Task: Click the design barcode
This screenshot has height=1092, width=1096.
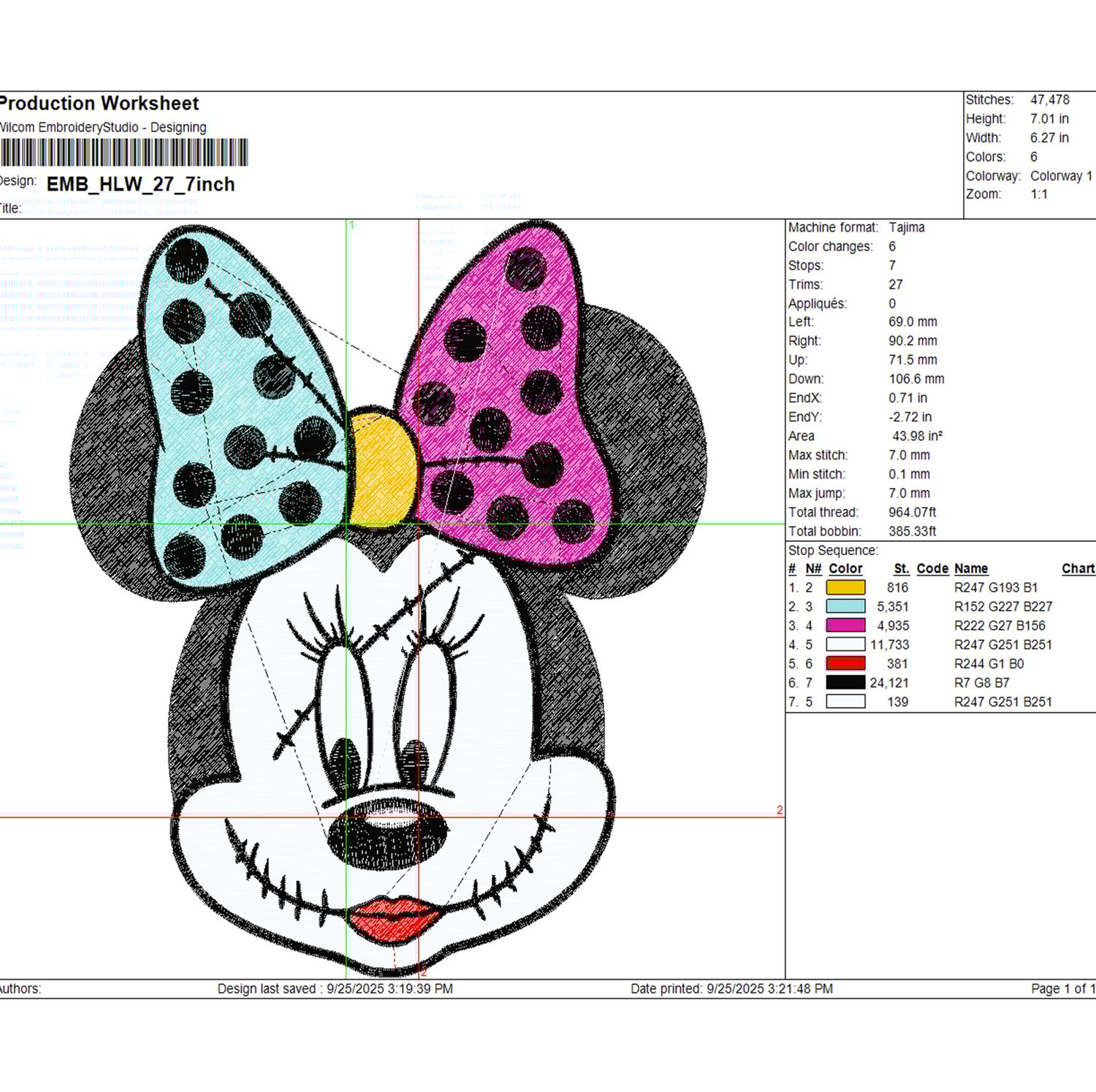Action: [x=124, y=153]
